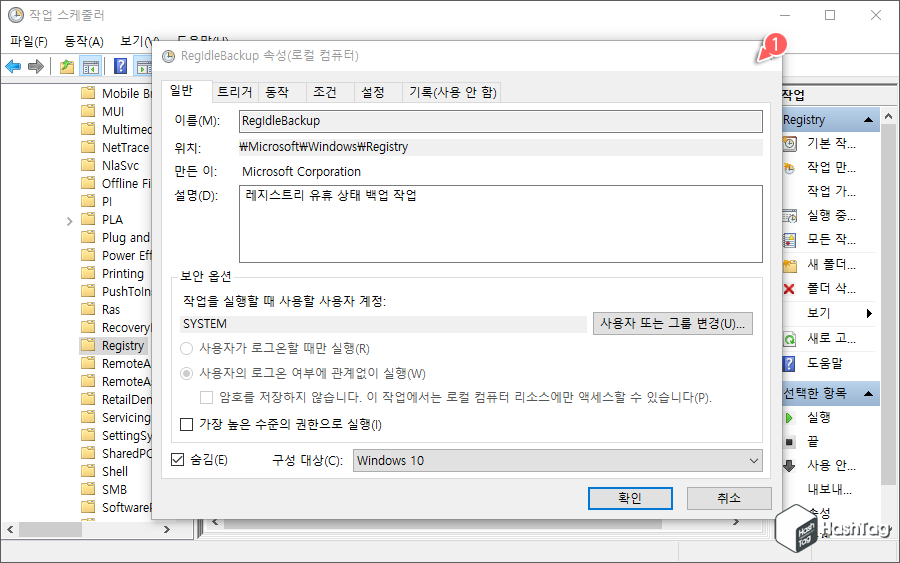Click the Forward arrow toolbar icon
Viewport: 900px width, 563px height.
click(x=36, y=67)
